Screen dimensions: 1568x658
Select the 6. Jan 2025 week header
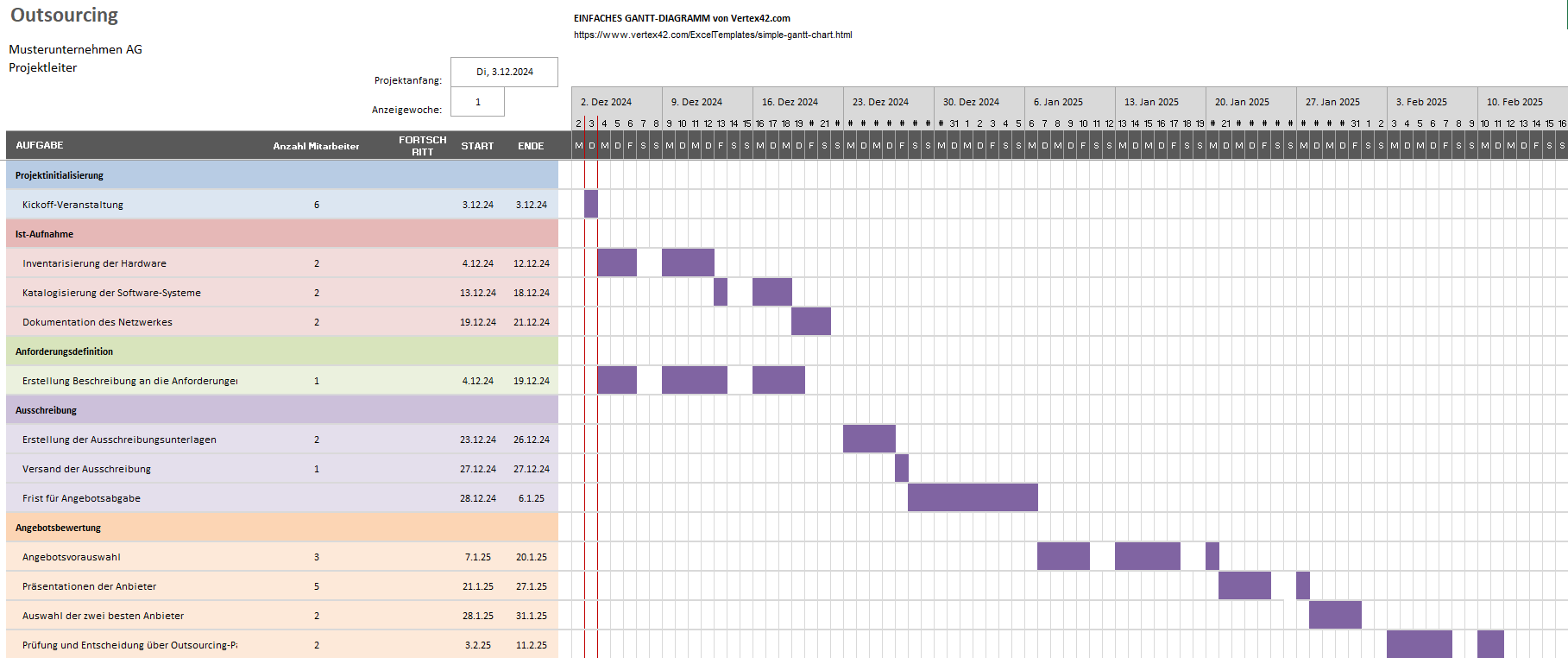(1058, 102)
